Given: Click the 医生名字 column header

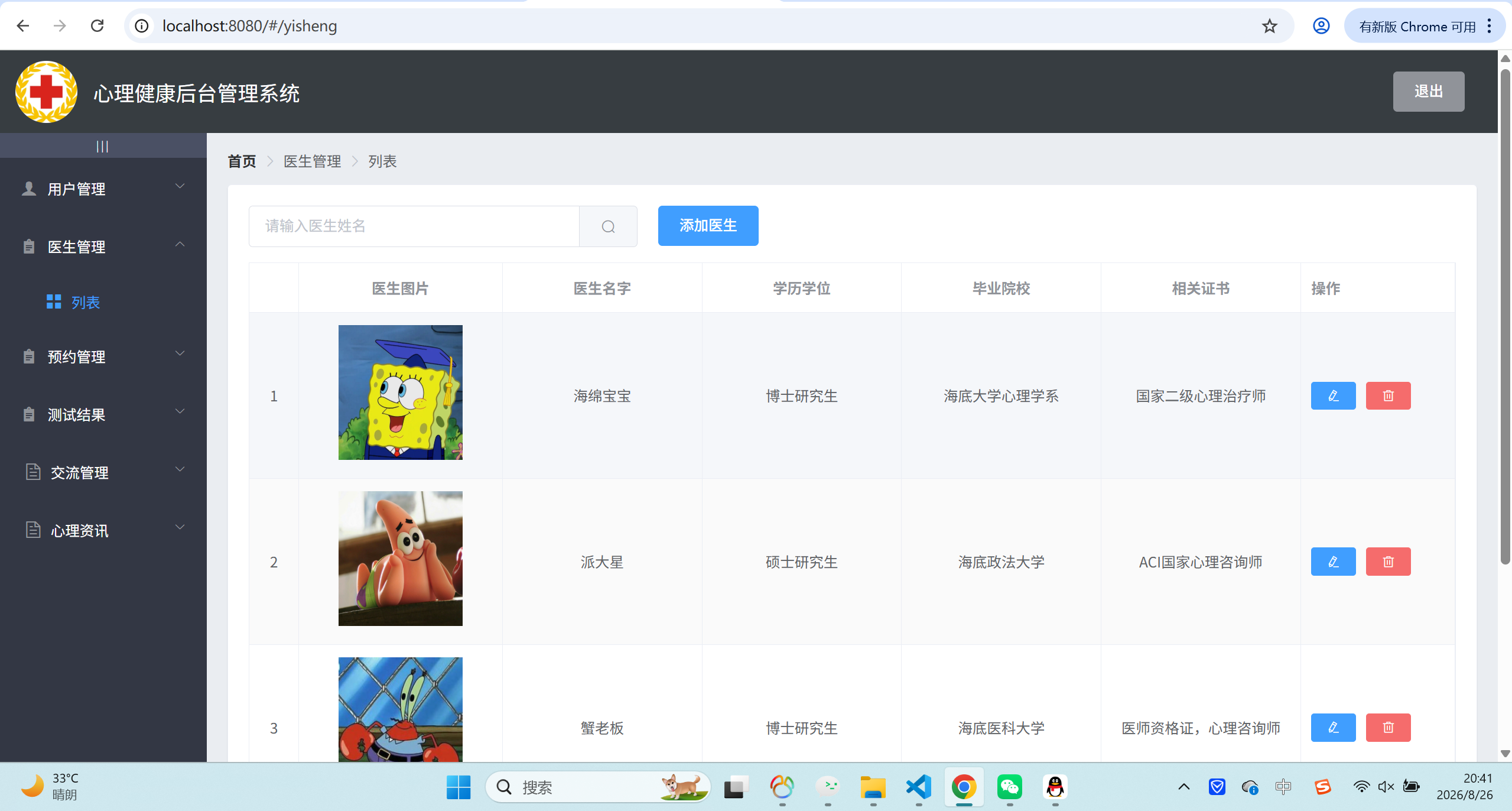Looking at the screenshot, I should click(x=602, y=288).
